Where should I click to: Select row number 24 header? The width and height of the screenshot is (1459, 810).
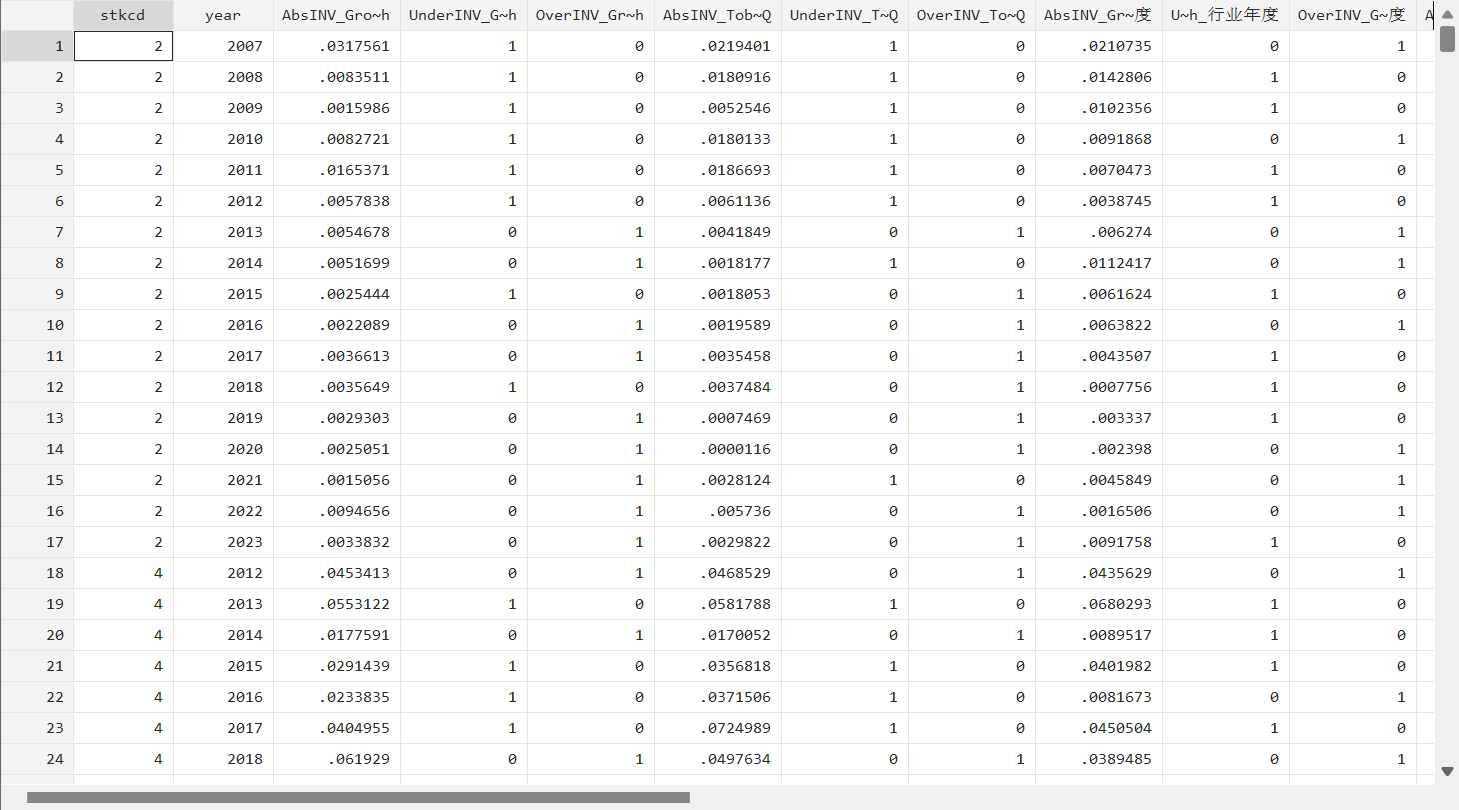point(37,759)
